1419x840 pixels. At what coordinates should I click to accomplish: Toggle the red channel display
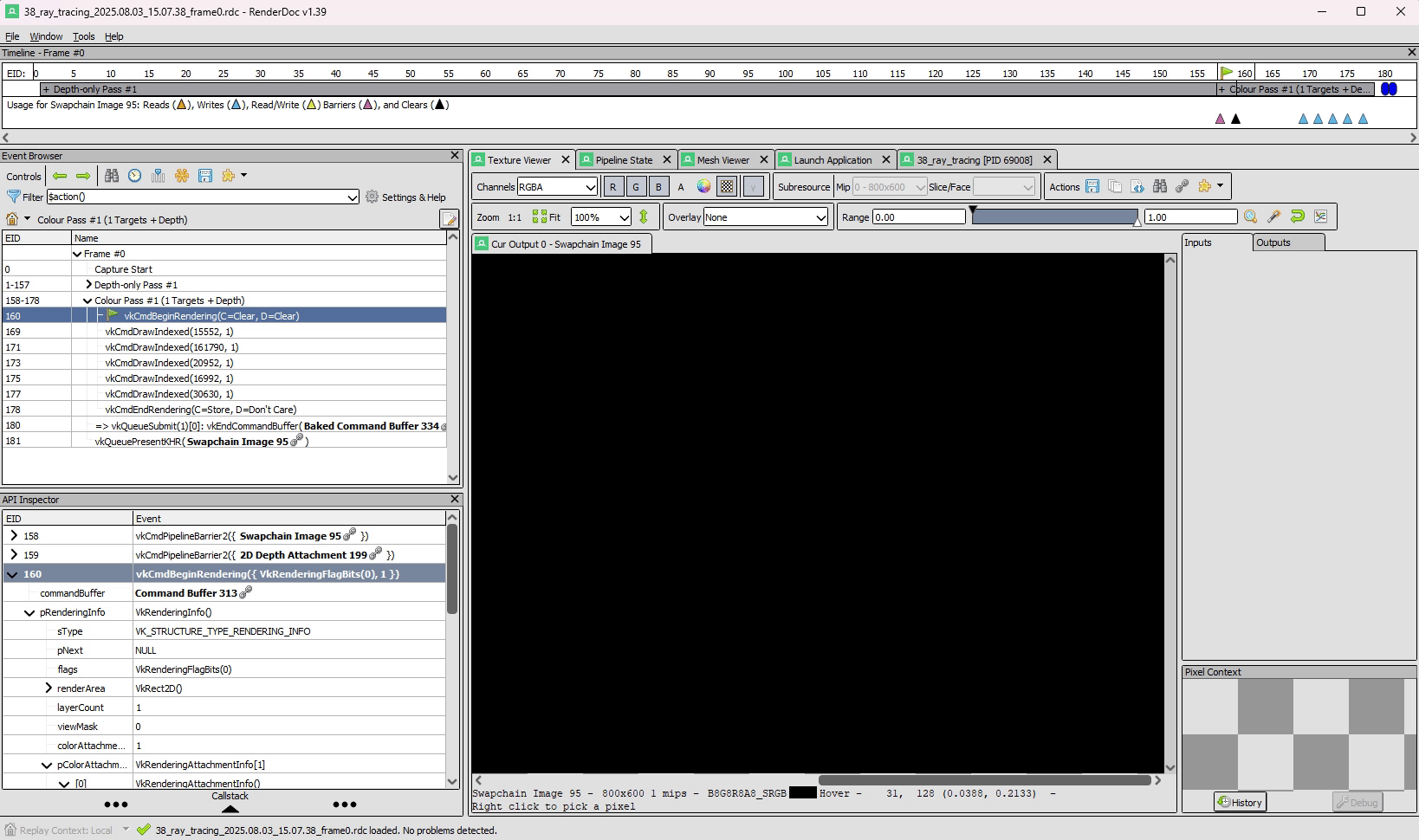coord(613,186)
